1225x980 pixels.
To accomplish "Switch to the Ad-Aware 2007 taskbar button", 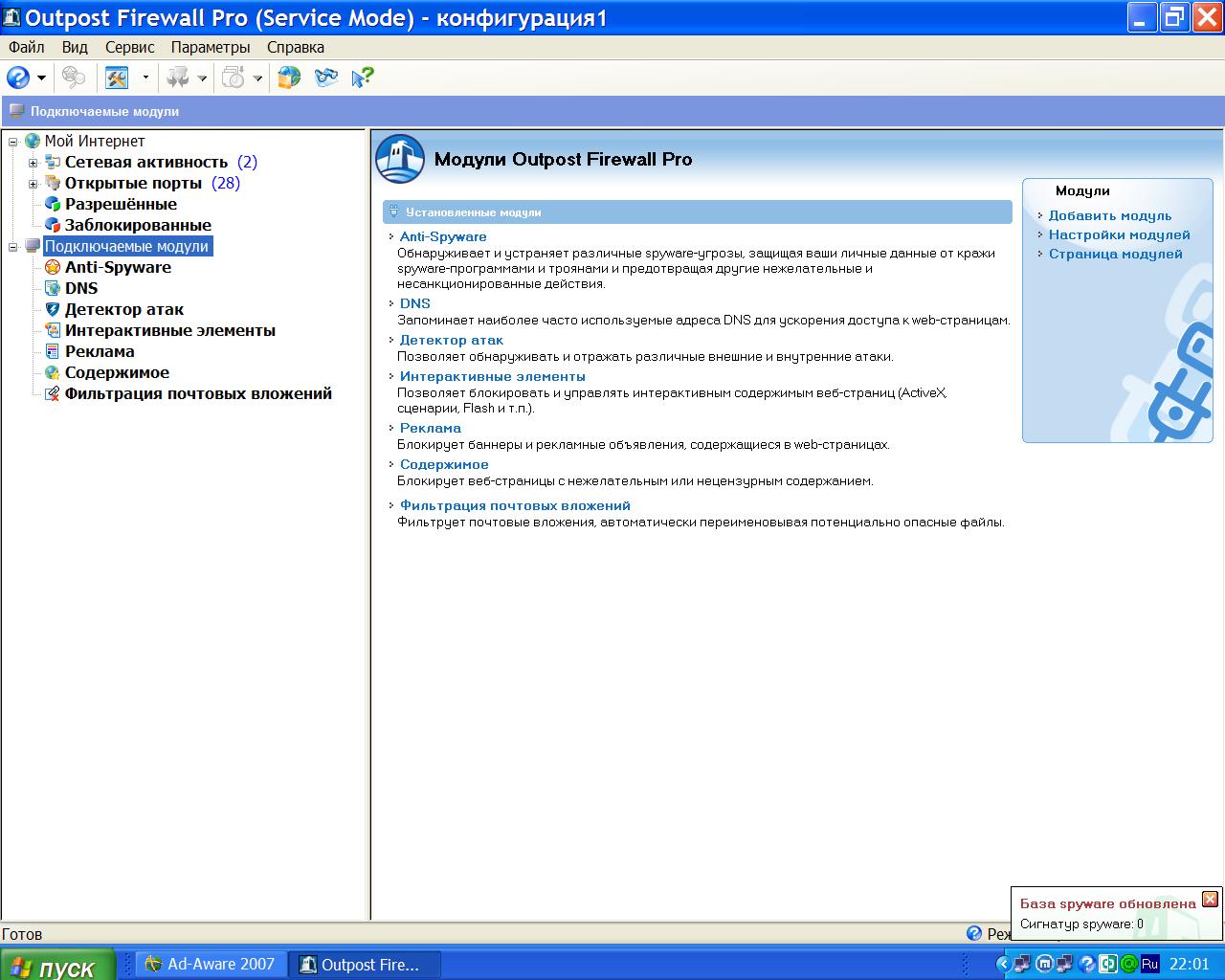I will click(x=211, y=965).
